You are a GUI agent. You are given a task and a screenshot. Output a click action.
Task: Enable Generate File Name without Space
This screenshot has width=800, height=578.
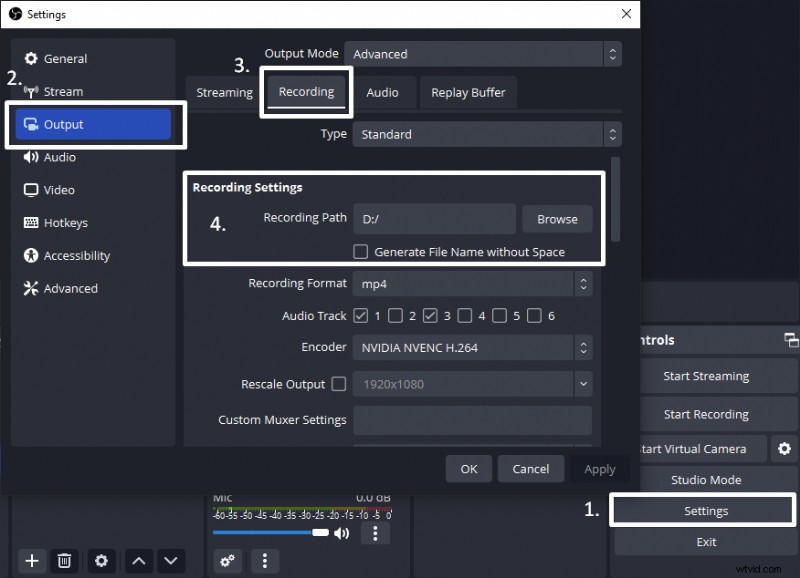point(361,252)
